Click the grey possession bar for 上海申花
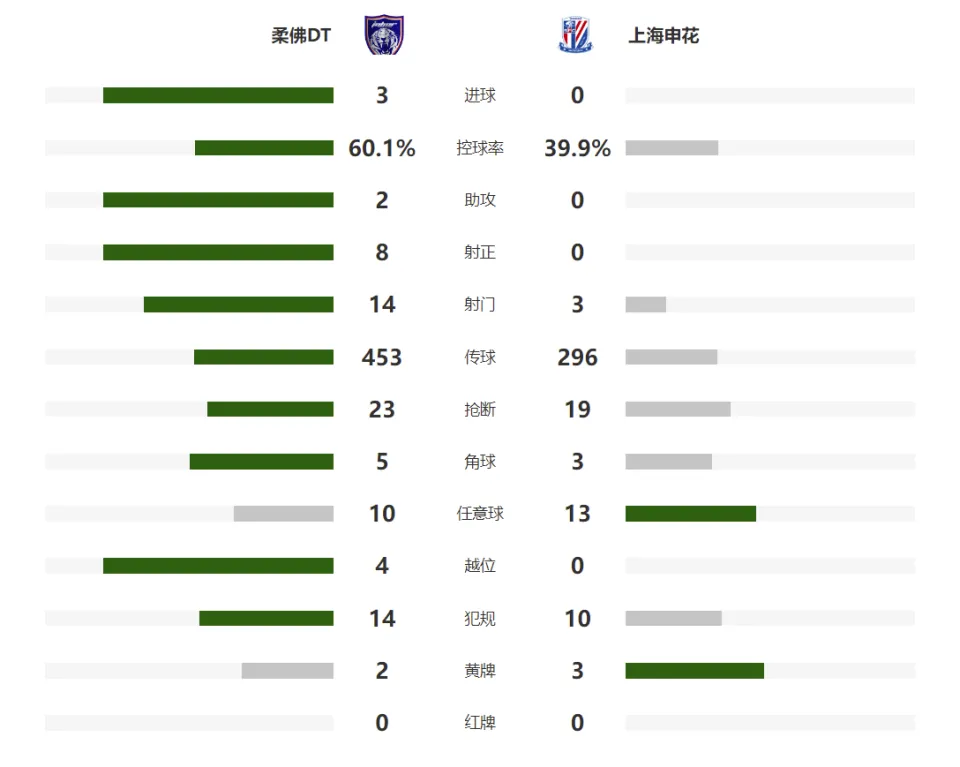The image size is (960, 767). coord(672,148)
